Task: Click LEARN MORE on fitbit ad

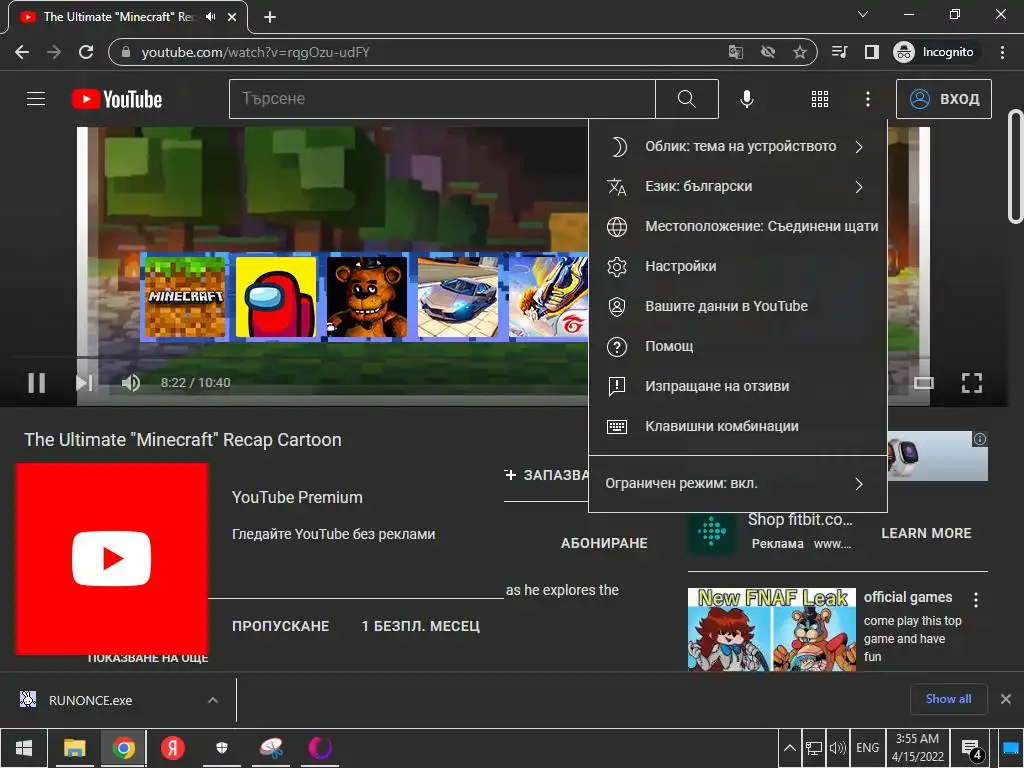Action: pyautogui.click(x=926, y=534)
